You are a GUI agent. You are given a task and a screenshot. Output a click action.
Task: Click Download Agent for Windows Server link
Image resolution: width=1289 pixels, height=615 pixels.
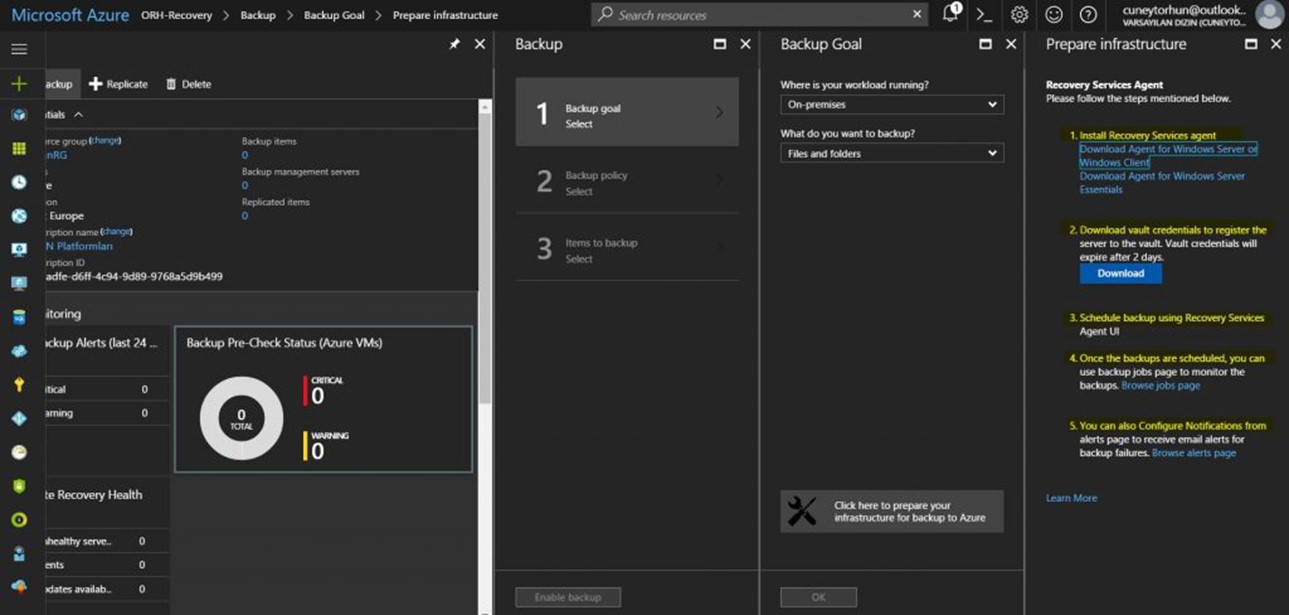[1168, 155]
